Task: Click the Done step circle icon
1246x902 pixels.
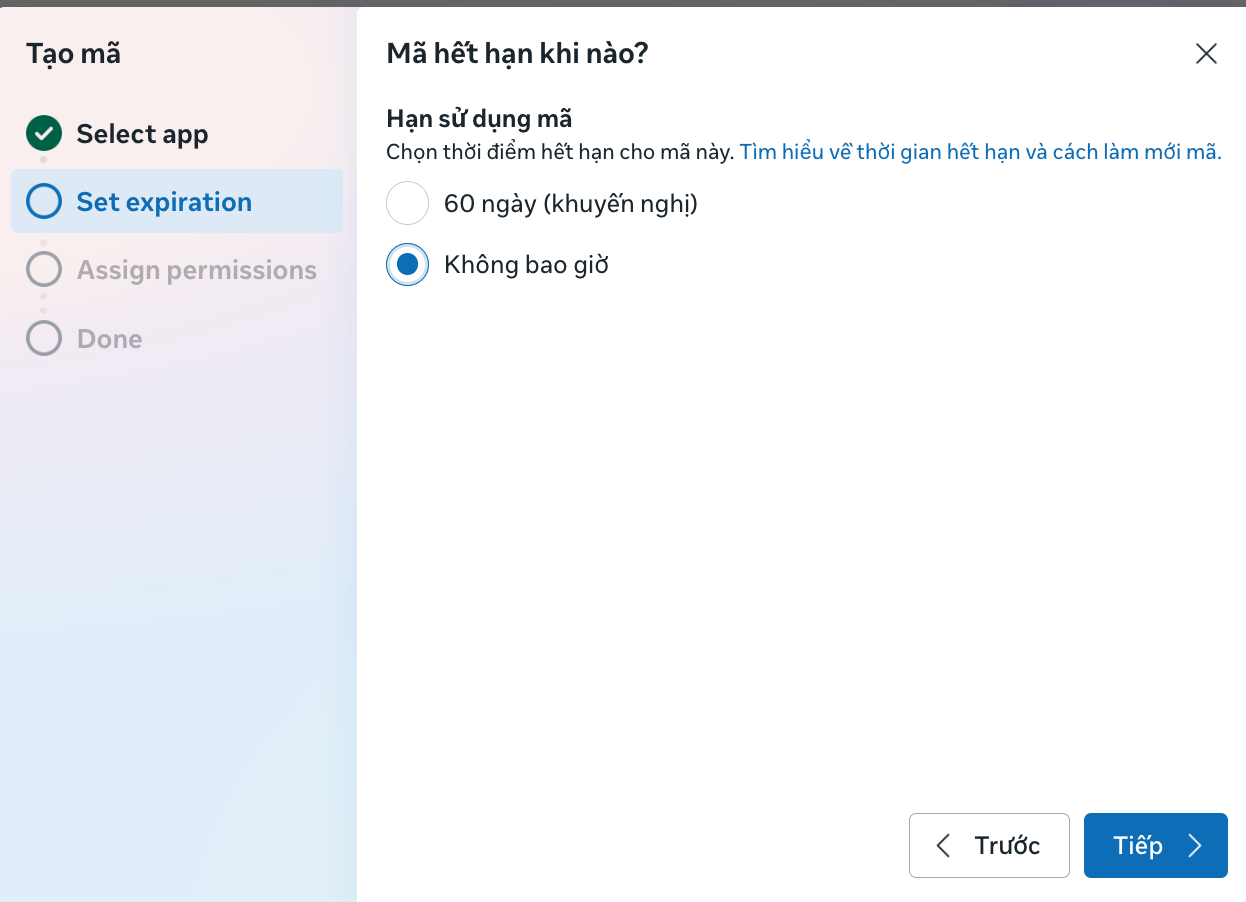Action: point(44,339)
